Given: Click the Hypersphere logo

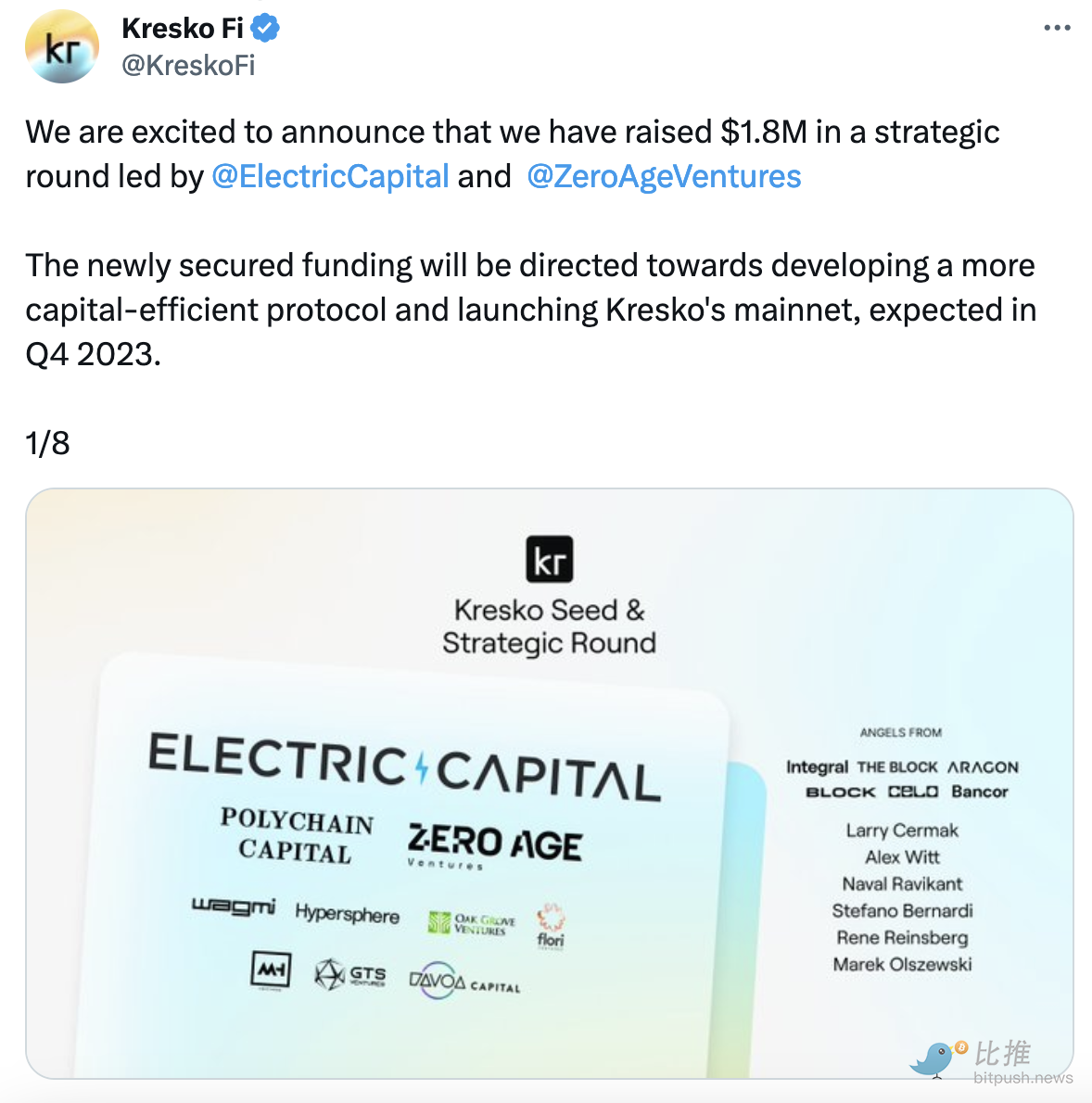Looking at the screenshot, I should pos(348,914).
